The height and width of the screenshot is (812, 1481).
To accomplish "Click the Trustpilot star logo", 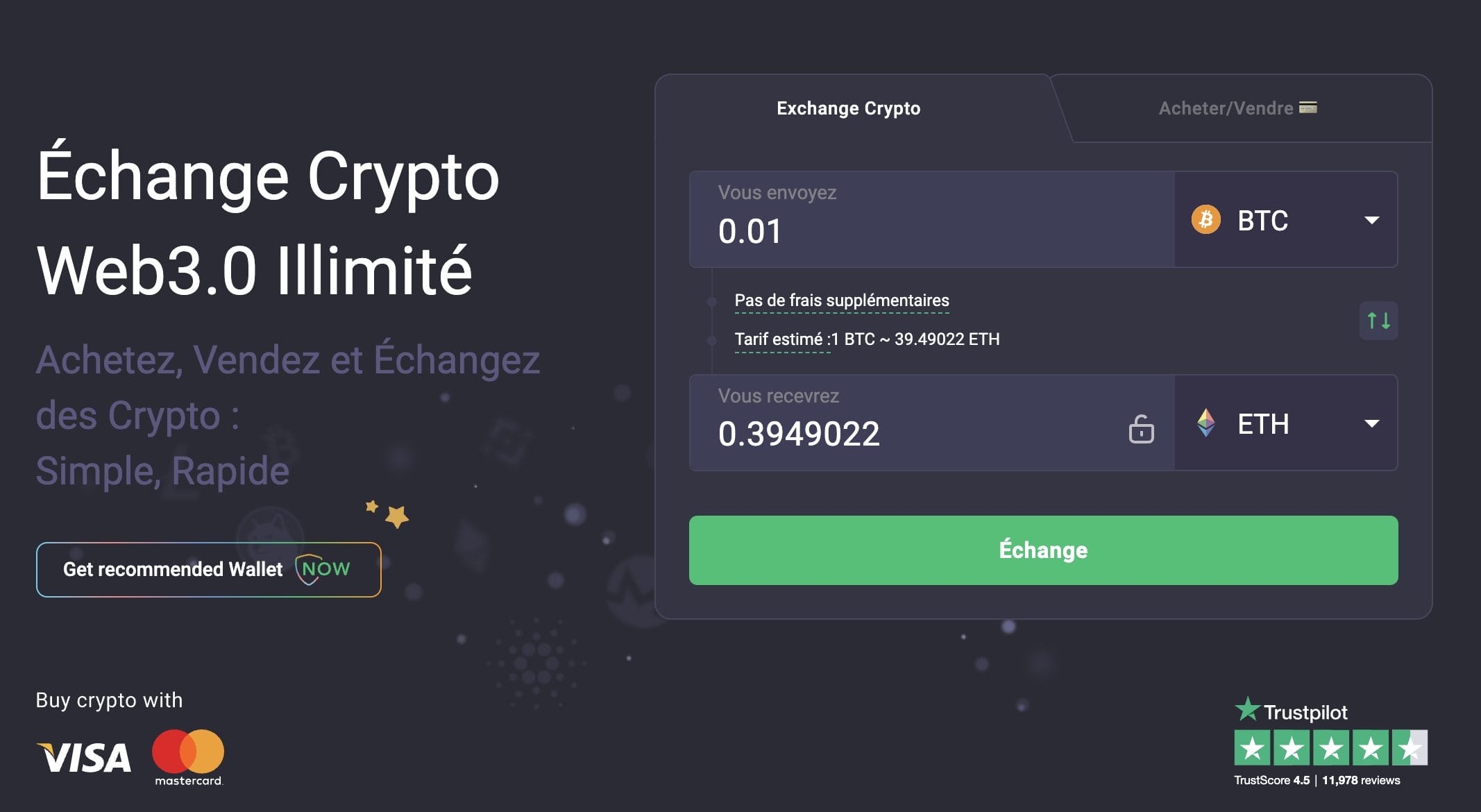I will (x=1247, y=710).
